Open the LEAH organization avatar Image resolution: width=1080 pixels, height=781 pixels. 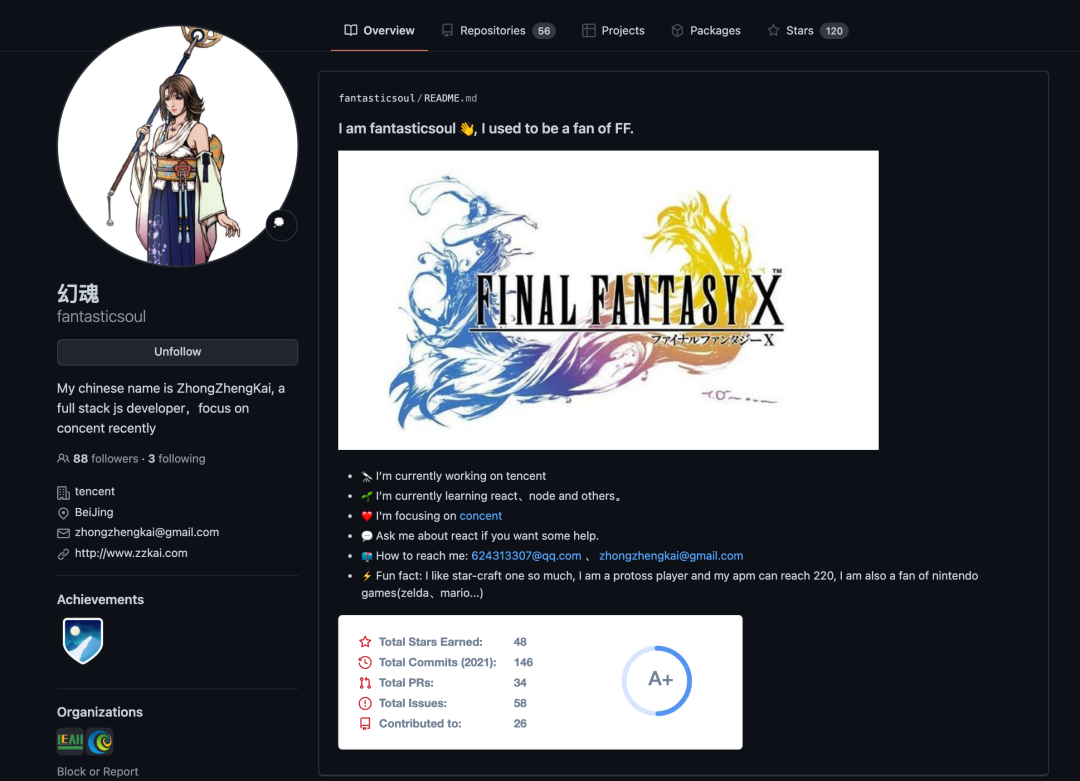[70, 741]
